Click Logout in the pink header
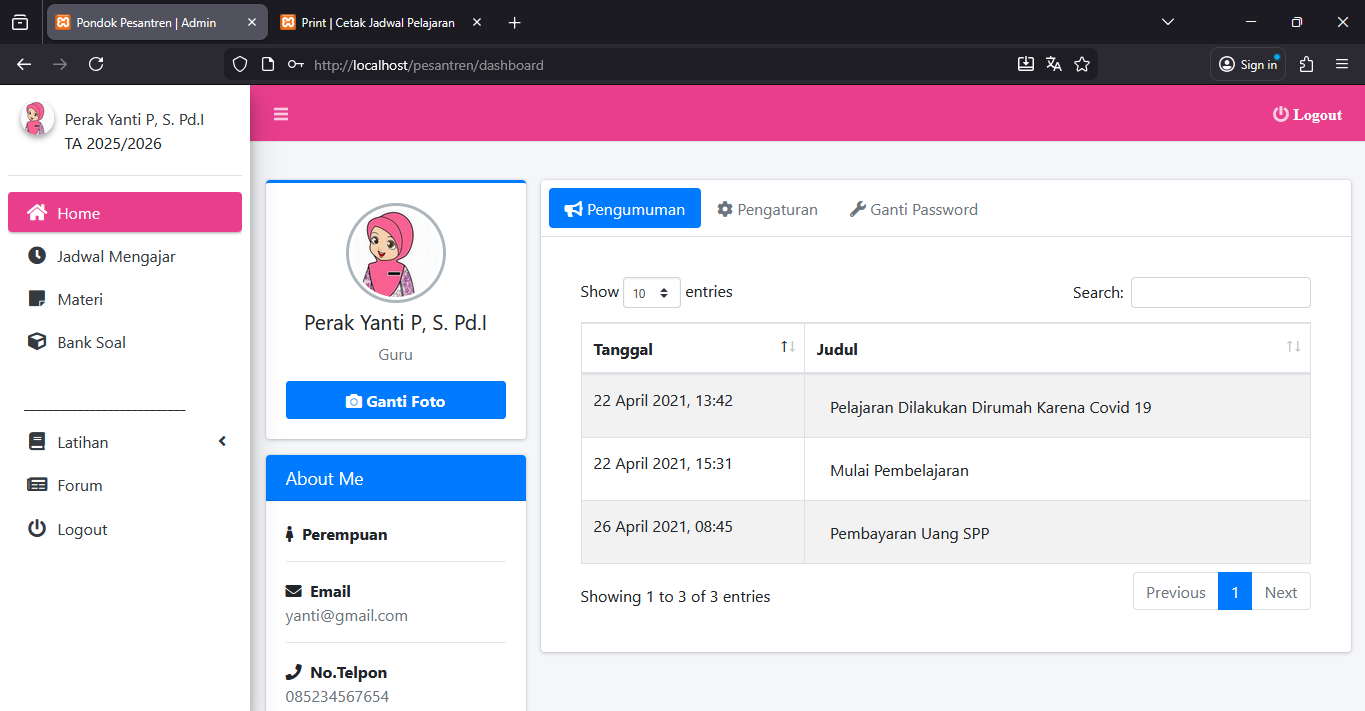This screenshot has width=1365, height=711. (1307, 114)
